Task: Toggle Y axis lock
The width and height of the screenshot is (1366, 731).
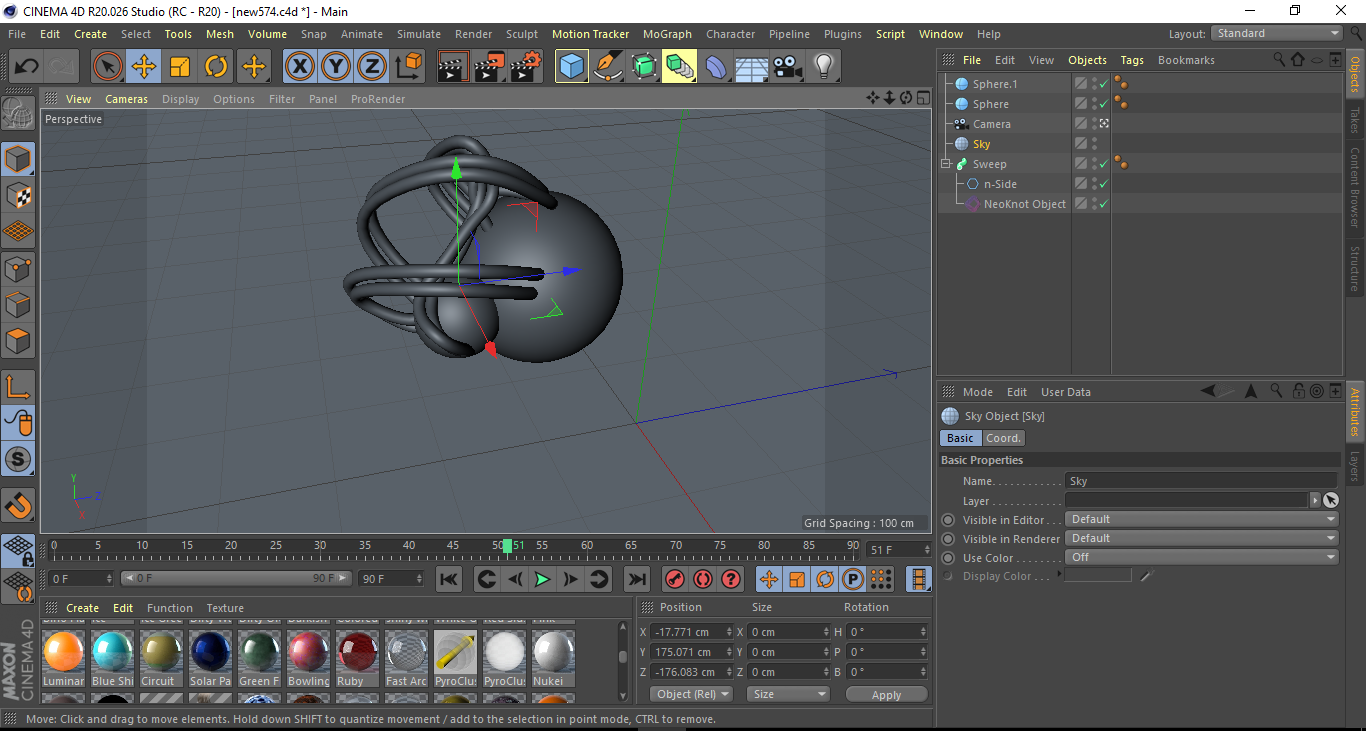Action: click(x=335, y=67)
